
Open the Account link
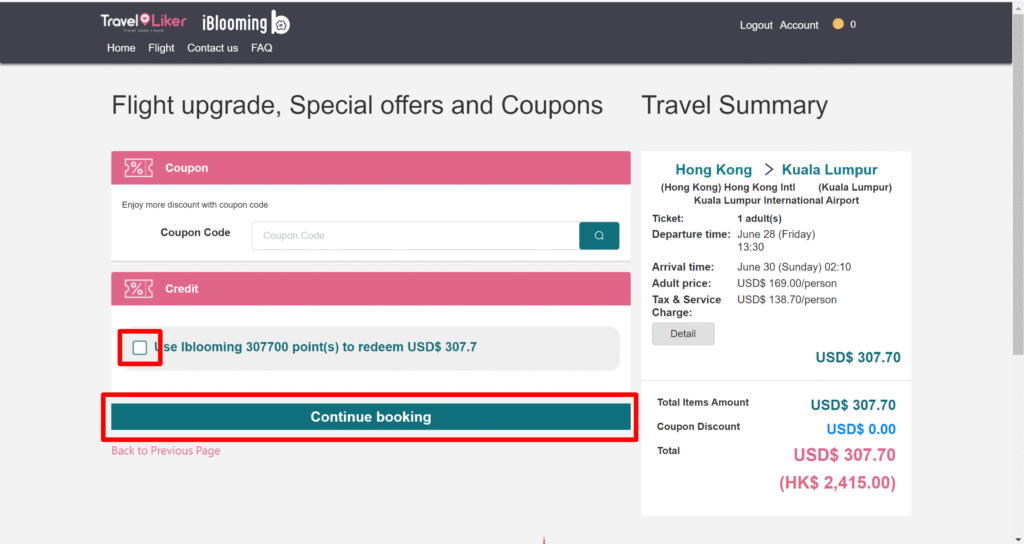coord(799,25)
